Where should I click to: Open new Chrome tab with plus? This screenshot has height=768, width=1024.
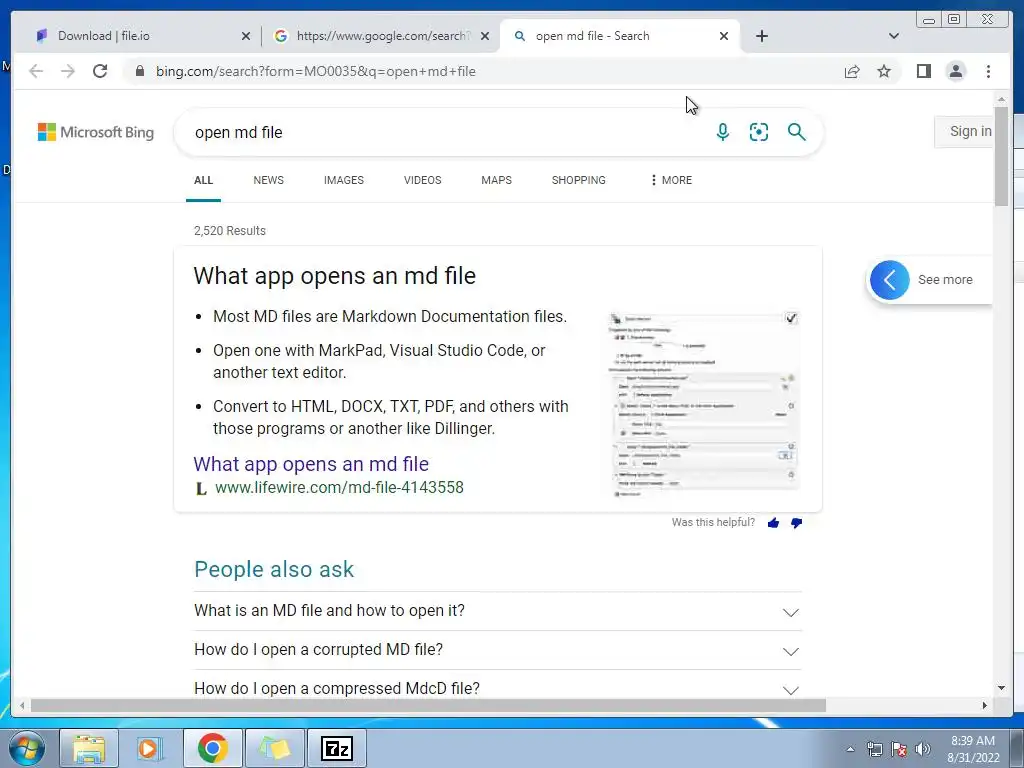click(x=761, y=36)
